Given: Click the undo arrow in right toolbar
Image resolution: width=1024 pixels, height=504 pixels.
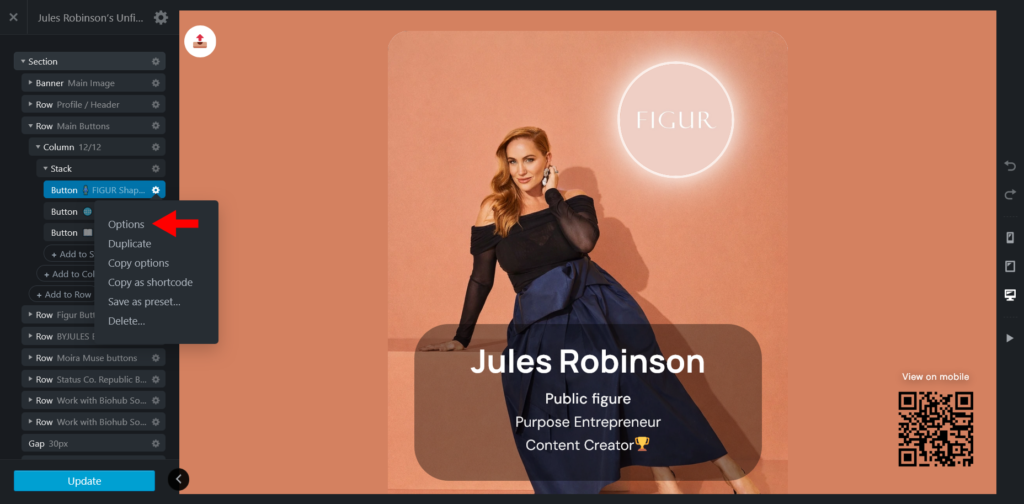Looking at the screenshot, I should [1010, 166].
